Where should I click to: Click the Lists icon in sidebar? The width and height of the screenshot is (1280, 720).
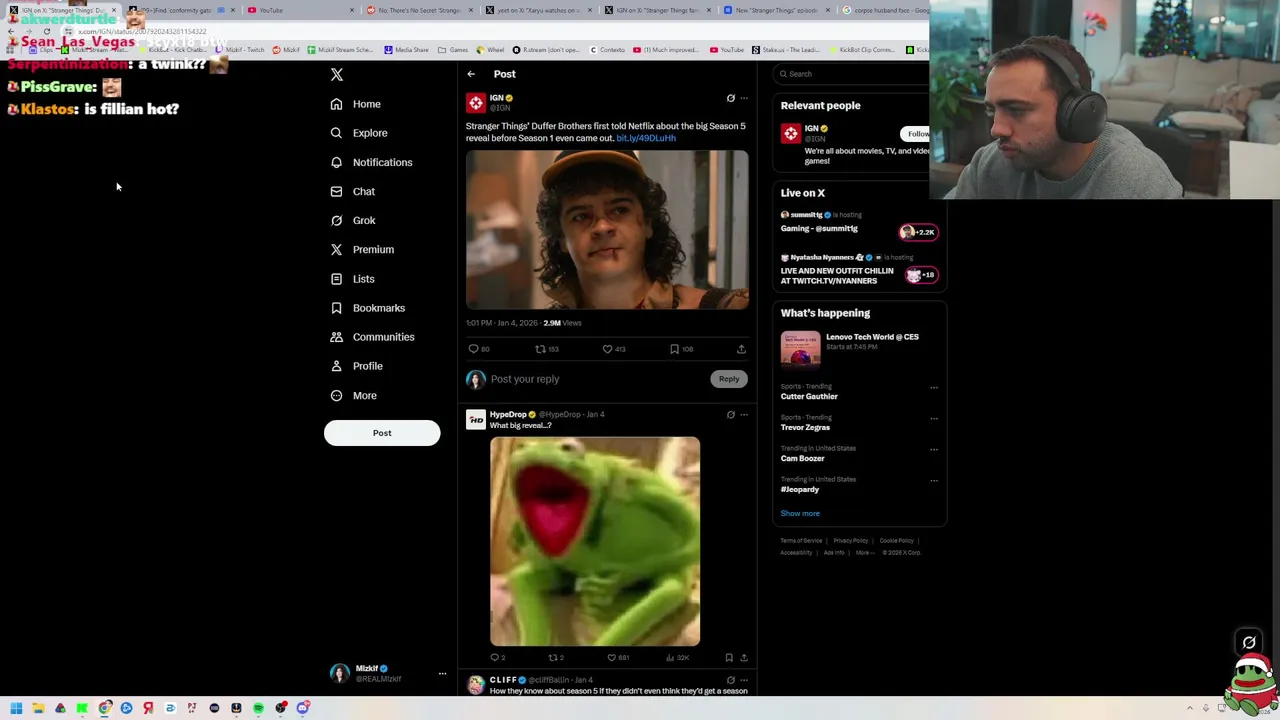tap(336, 279)
